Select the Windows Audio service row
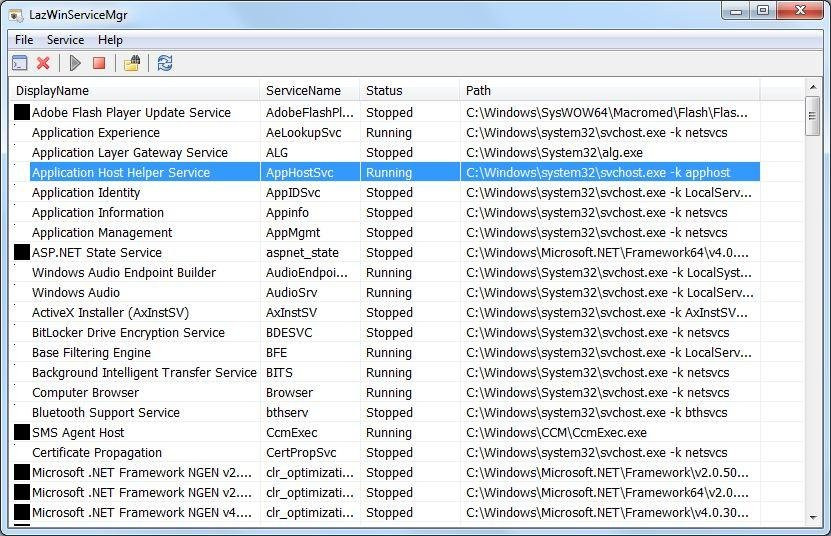831x536 pixels. pyautogui.click(x=387, y=292)
